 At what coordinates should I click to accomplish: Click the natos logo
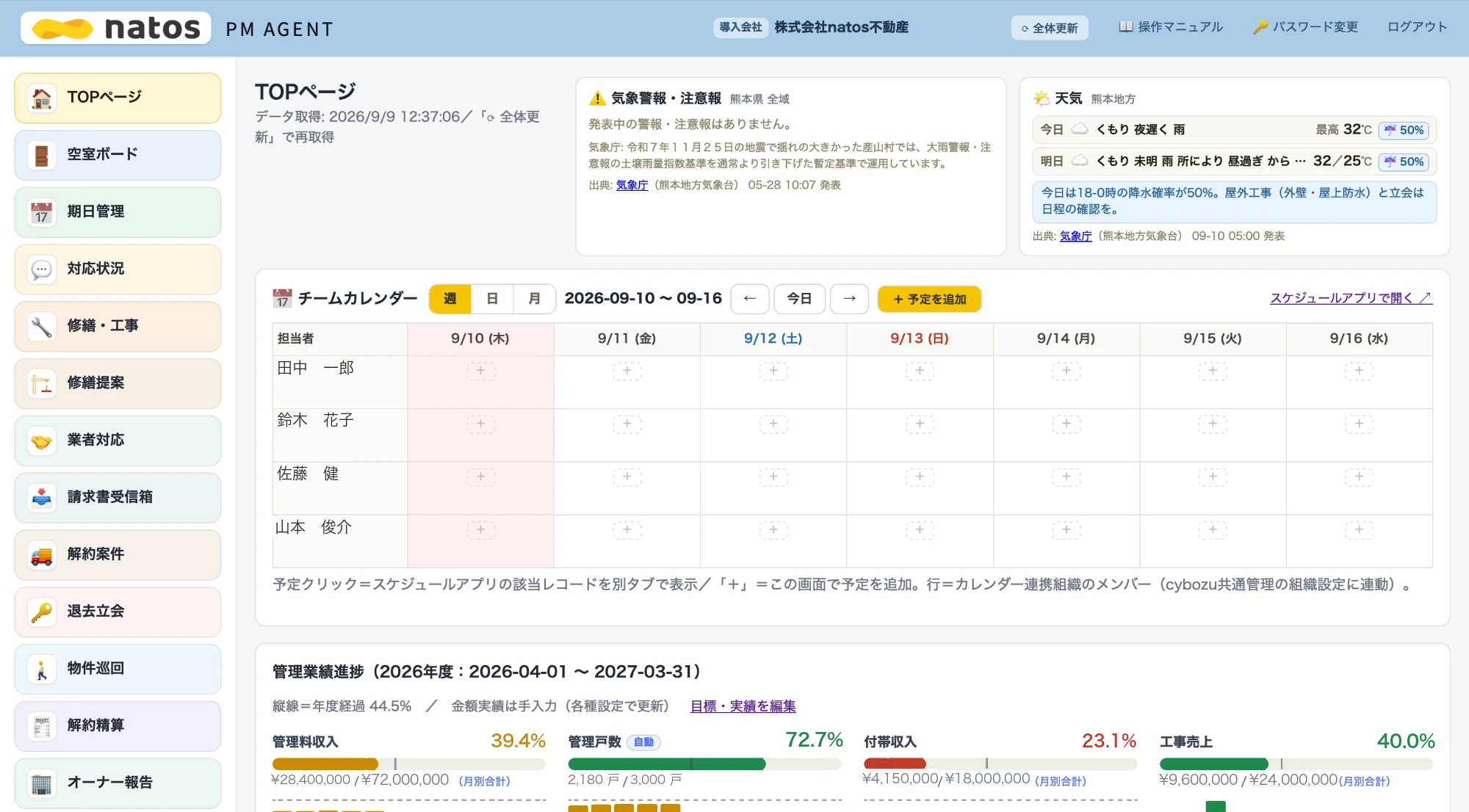pyautogui.click(x=116, y=28)
